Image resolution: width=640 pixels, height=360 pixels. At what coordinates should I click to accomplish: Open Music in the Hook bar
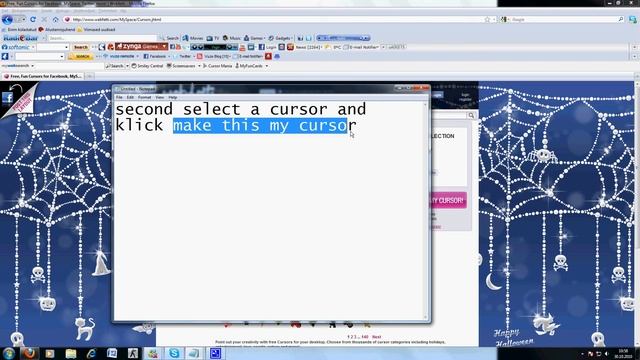pos(231,38)
